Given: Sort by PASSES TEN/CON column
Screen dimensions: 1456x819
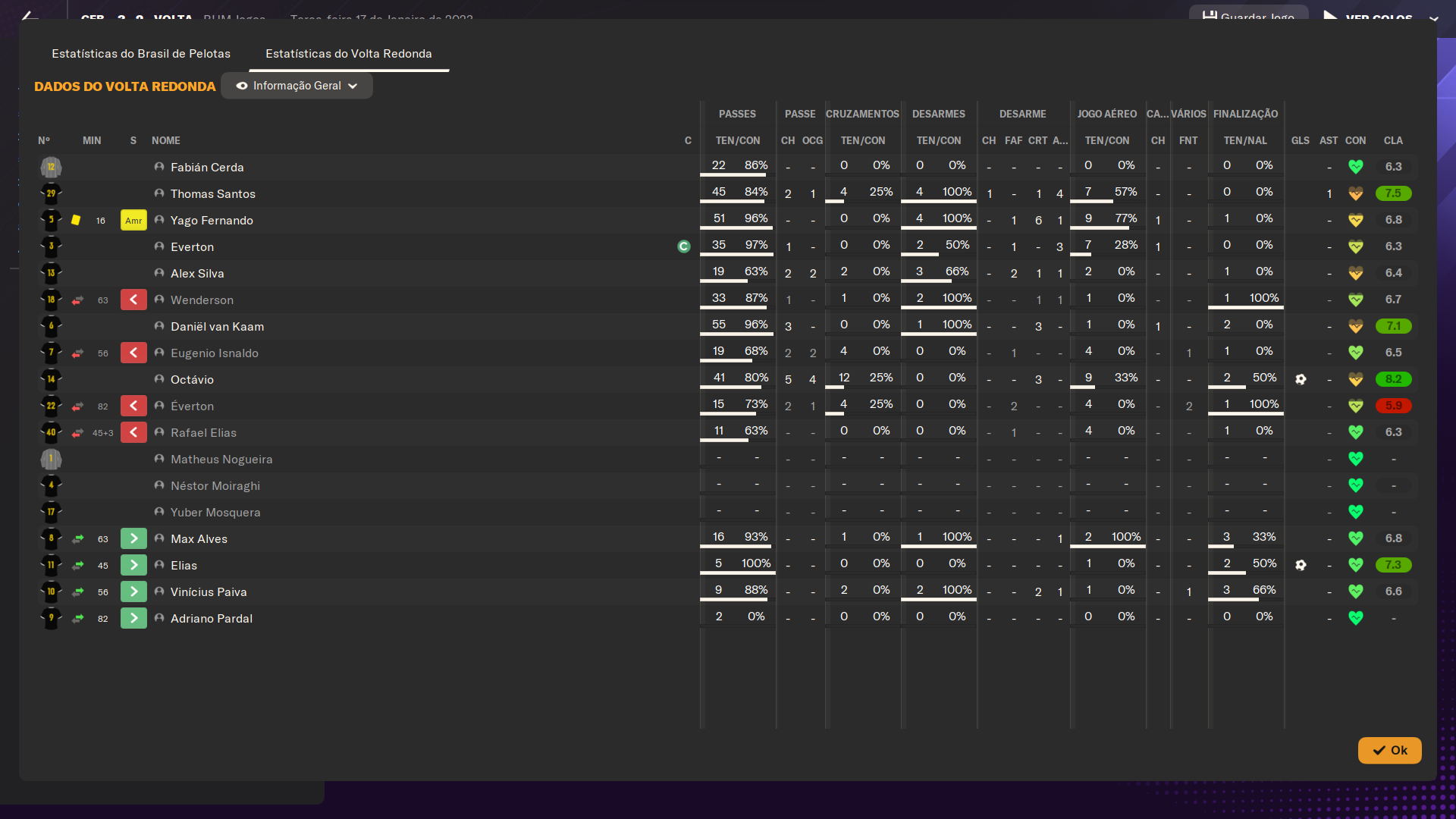Looking at the screenshot, I should 738,140.
